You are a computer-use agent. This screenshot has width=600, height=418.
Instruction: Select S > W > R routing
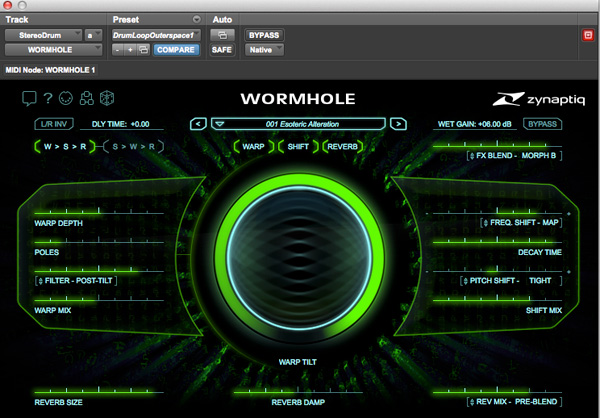point(134,147)
